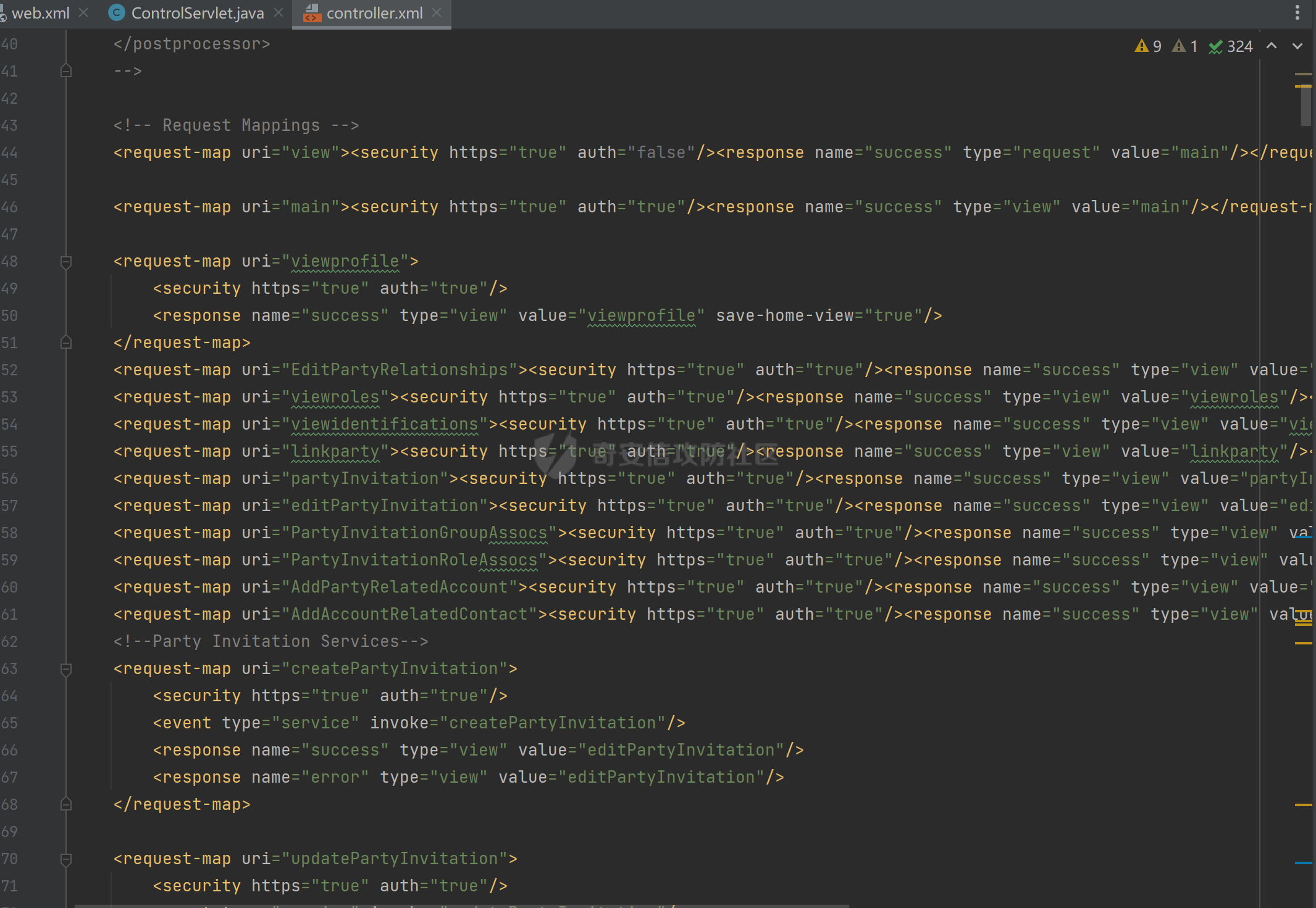Click line number 44 in gutter
This screenshot has height=908, width=1316.
(9, 152)
